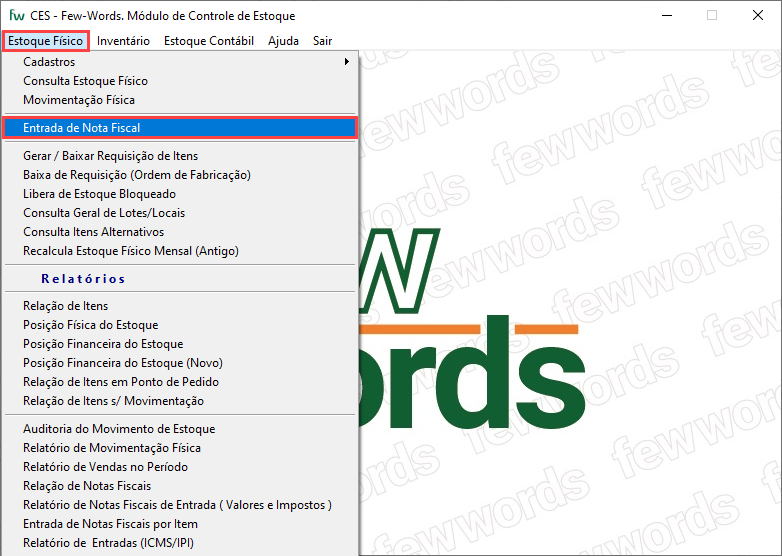Select Libera de Estoque Bloqueado
782x556 pixels.
pyautogui.click(x=180, y=194)
